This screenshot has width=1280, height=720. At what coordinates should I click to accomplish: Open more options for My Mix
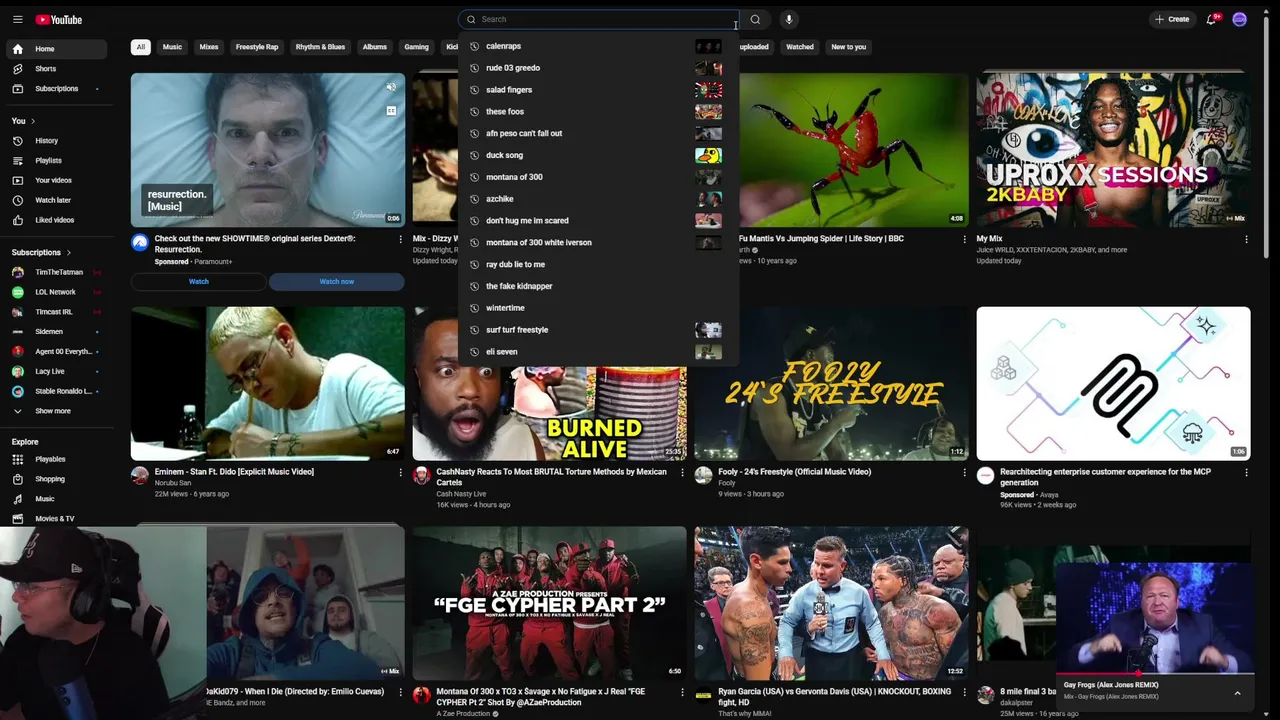1246,239
